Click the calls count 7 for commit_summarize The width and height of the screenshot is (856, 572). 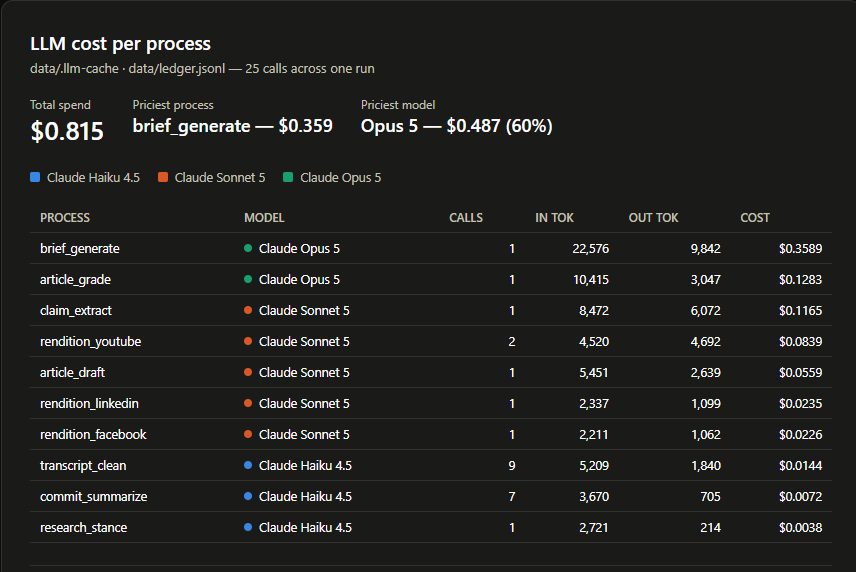(512, 497)
